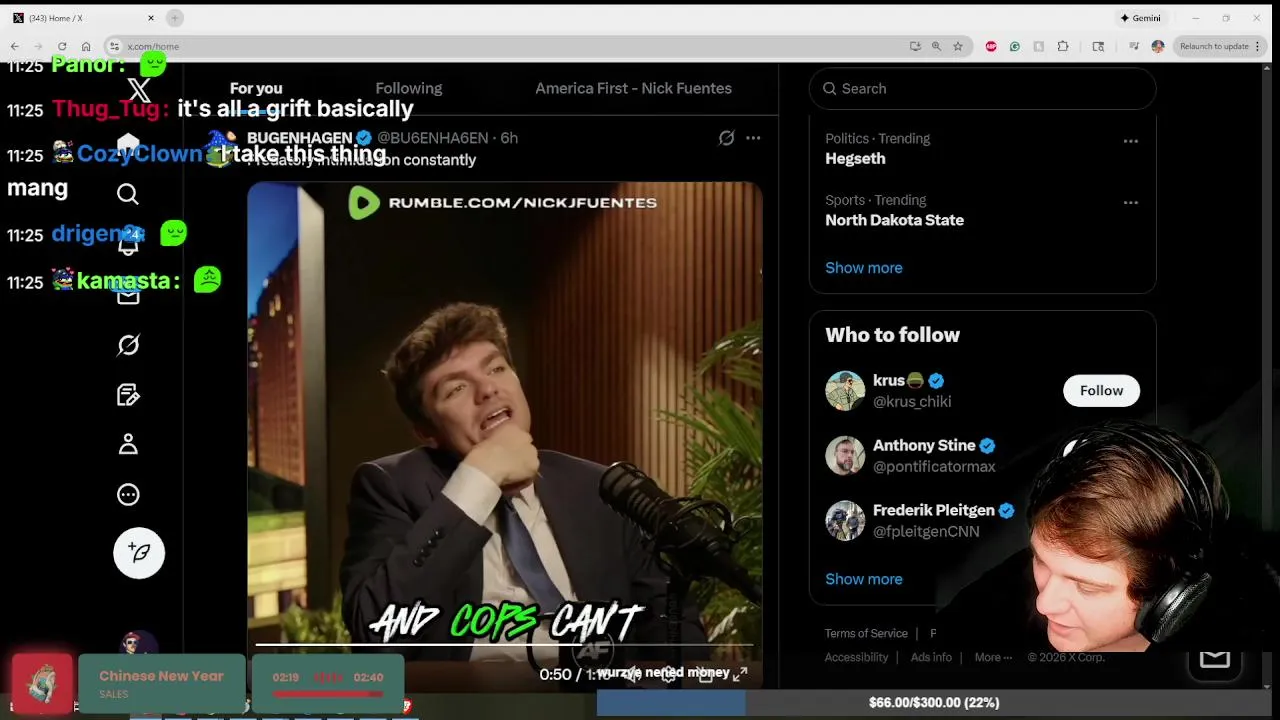Viewport: 1280px width, 720px height.
Task: Reload the x.com page
Action: click(62, 46)
